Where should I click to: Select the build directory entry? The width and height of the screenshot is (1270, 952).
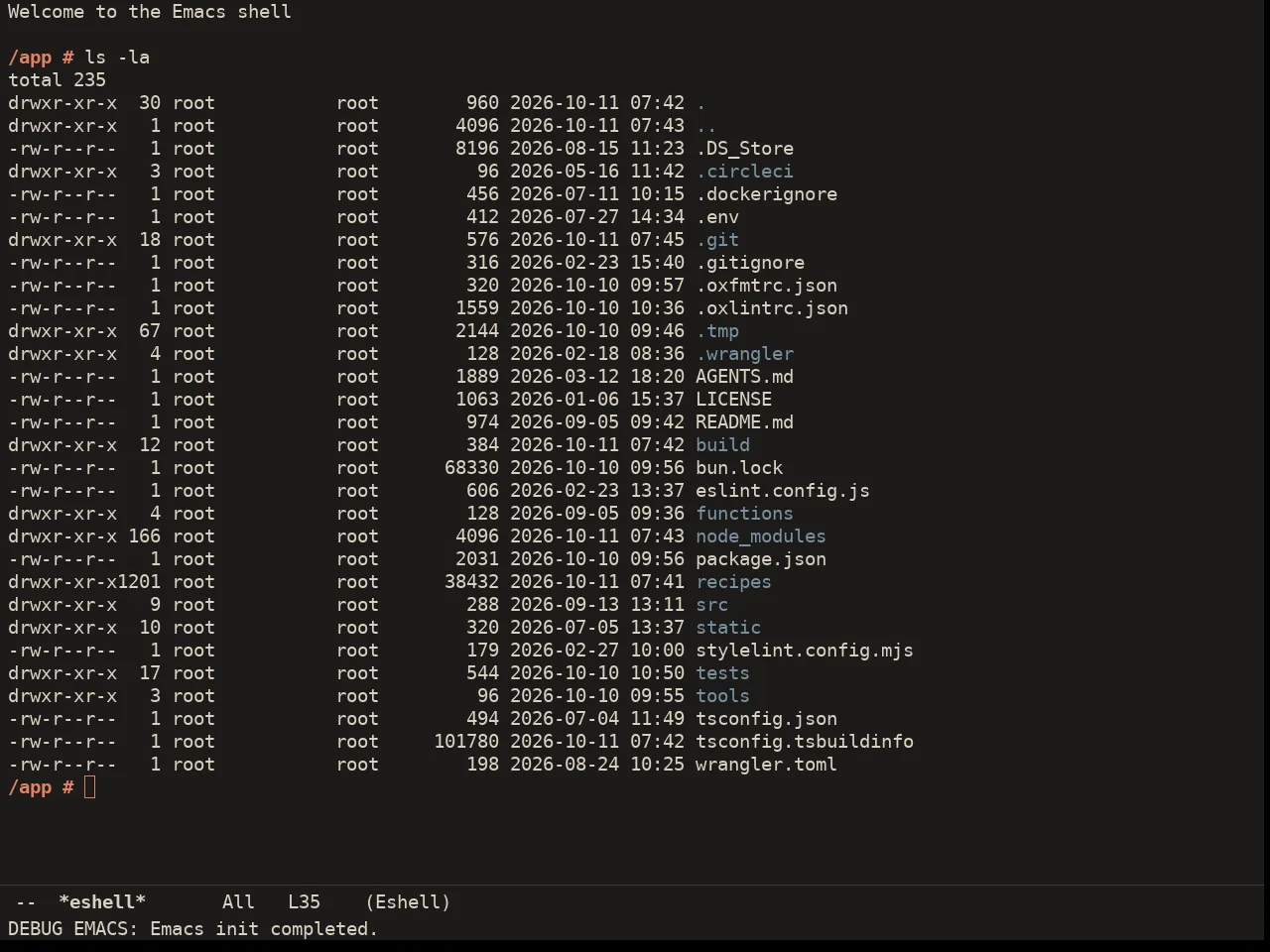722,445
